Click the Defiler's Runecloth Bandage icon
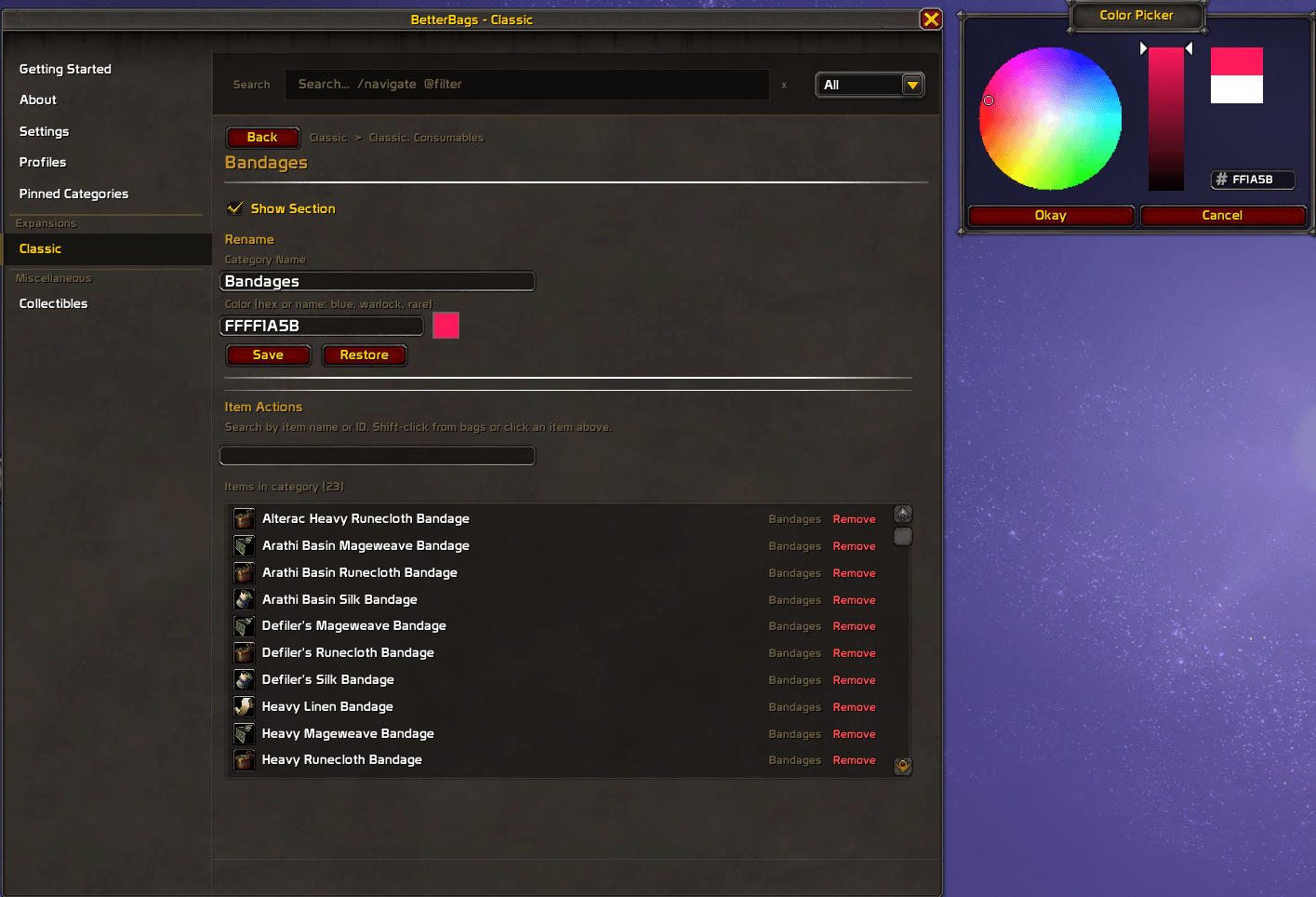This screenshot has width=1316, height=897. click(244, 653)
